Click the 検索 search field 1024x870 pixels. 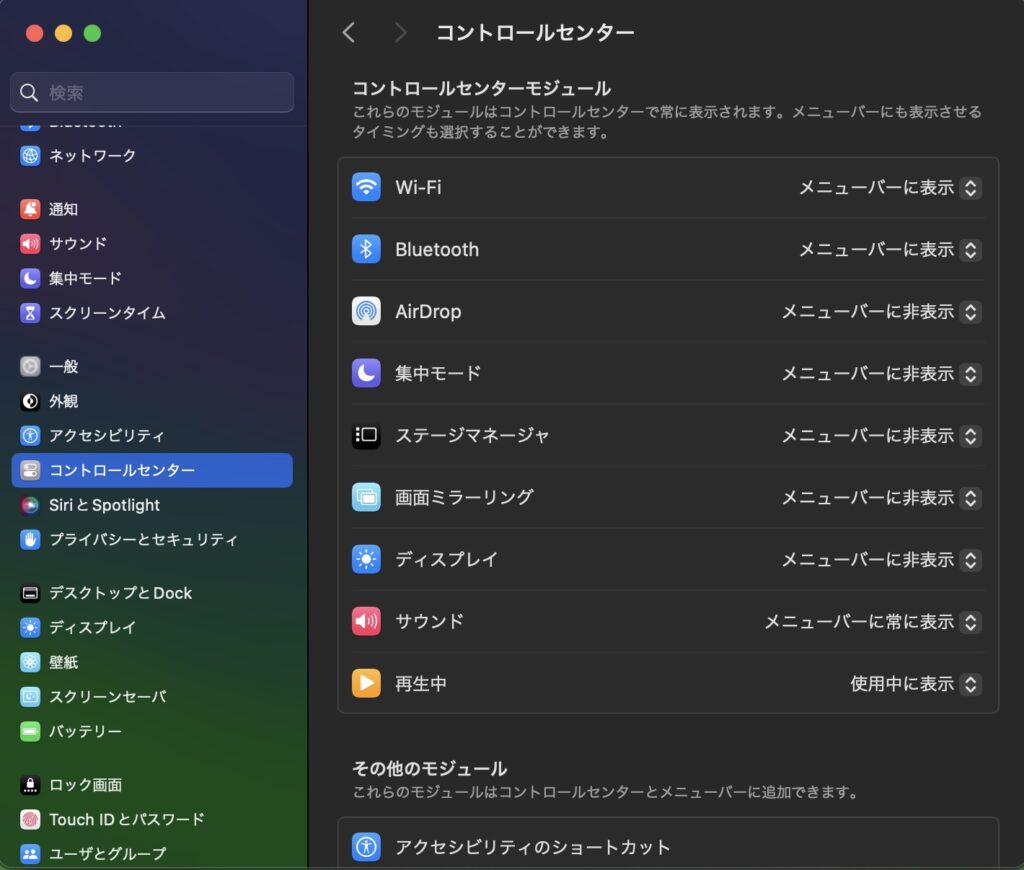[x=152, y=93]
